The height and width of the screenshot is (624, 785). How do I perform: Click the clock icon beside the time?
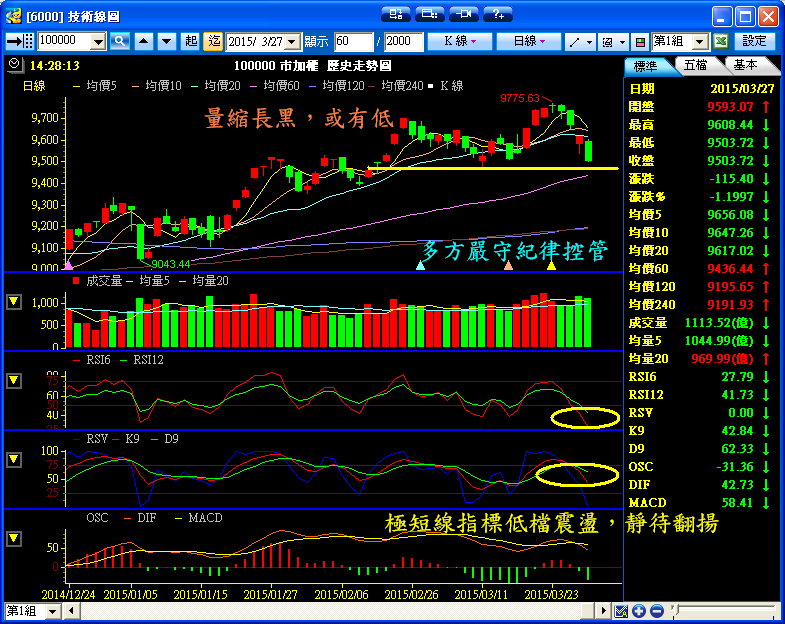(12, 64)
